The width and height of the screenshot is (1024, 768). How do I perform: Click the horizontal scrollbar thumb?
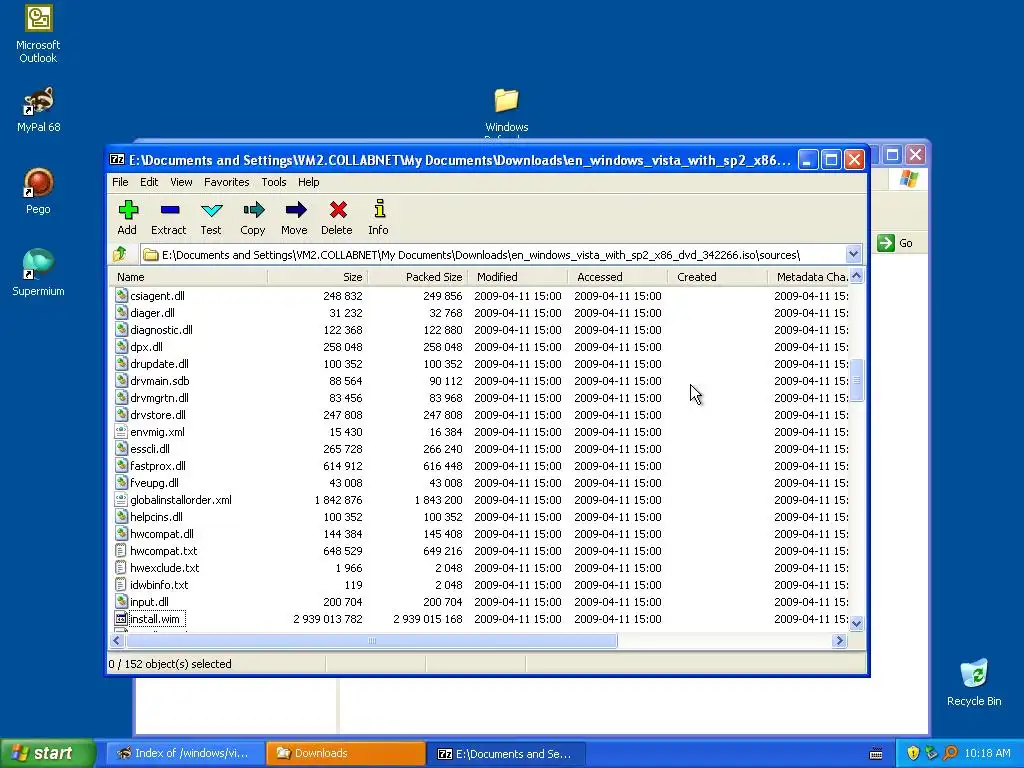[x=372, y=641]
